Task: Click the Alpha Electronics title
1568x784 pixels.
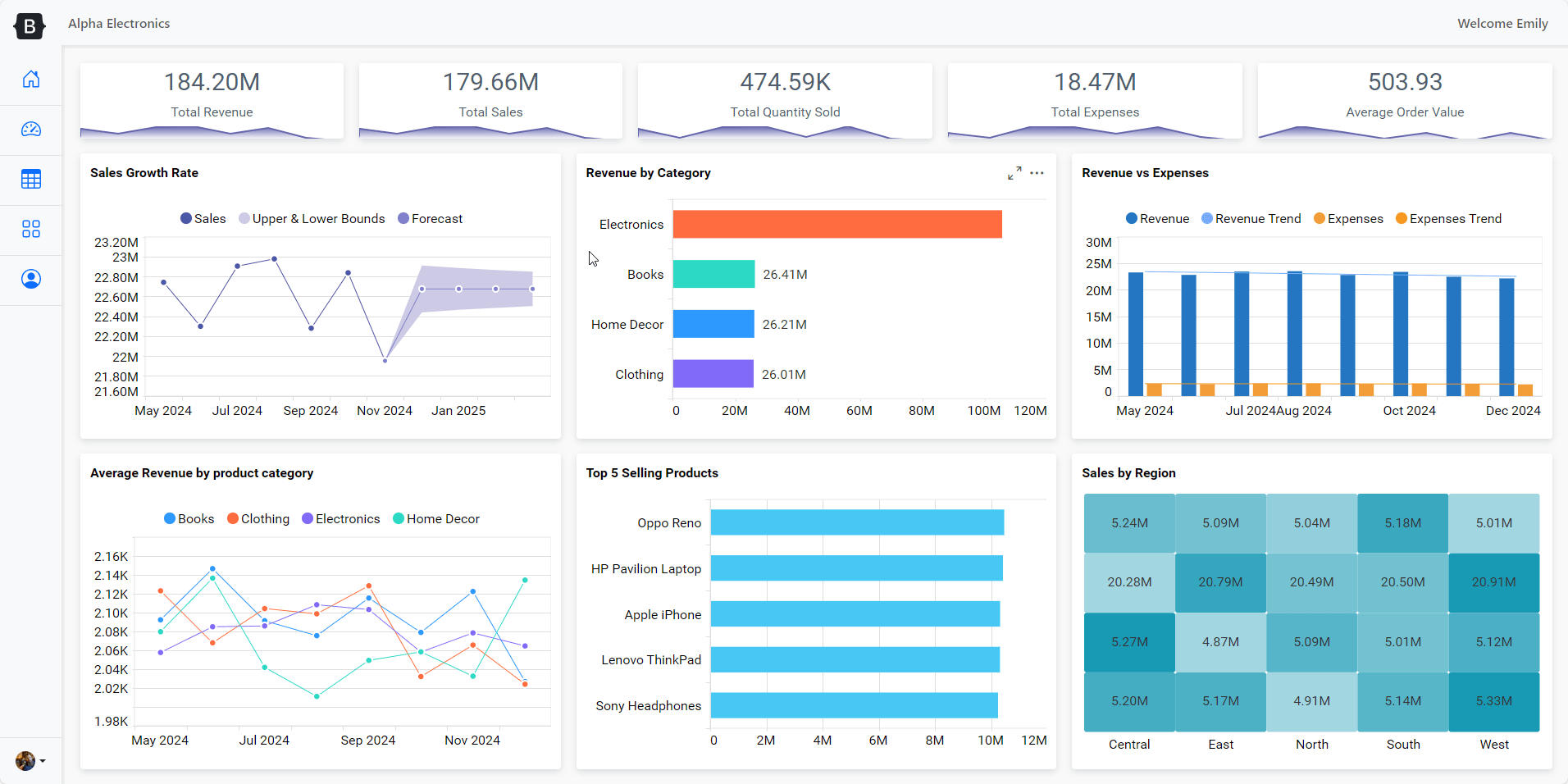Action: click(x=119, y=24)
